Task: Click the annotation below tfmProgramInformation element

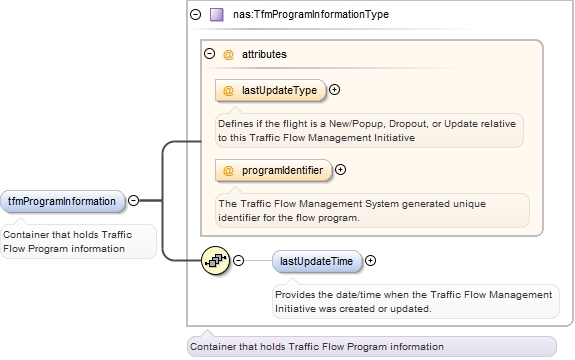Action: [x=78, y=241]
